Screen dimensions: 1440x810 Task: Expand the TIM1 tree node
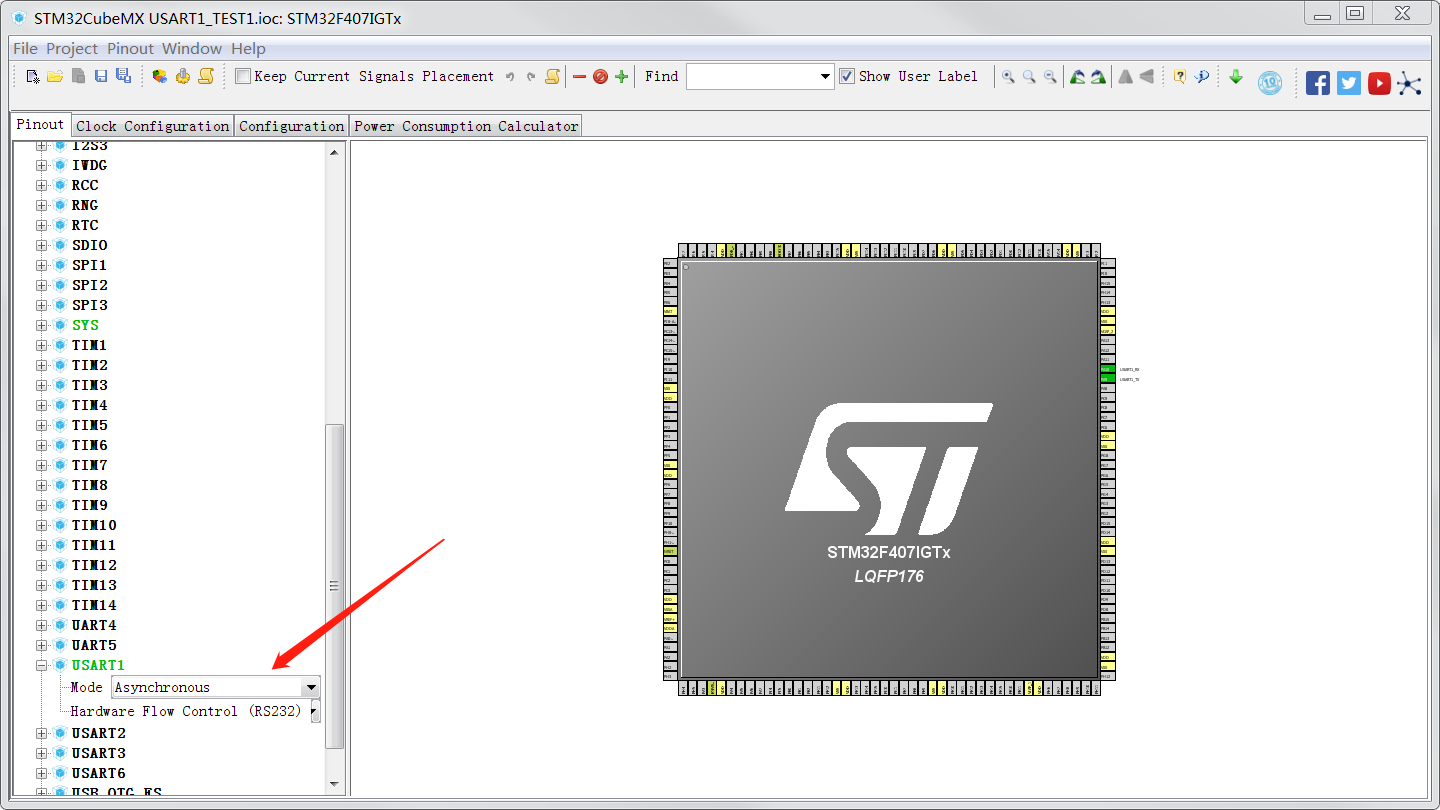[x=42, y=345]
